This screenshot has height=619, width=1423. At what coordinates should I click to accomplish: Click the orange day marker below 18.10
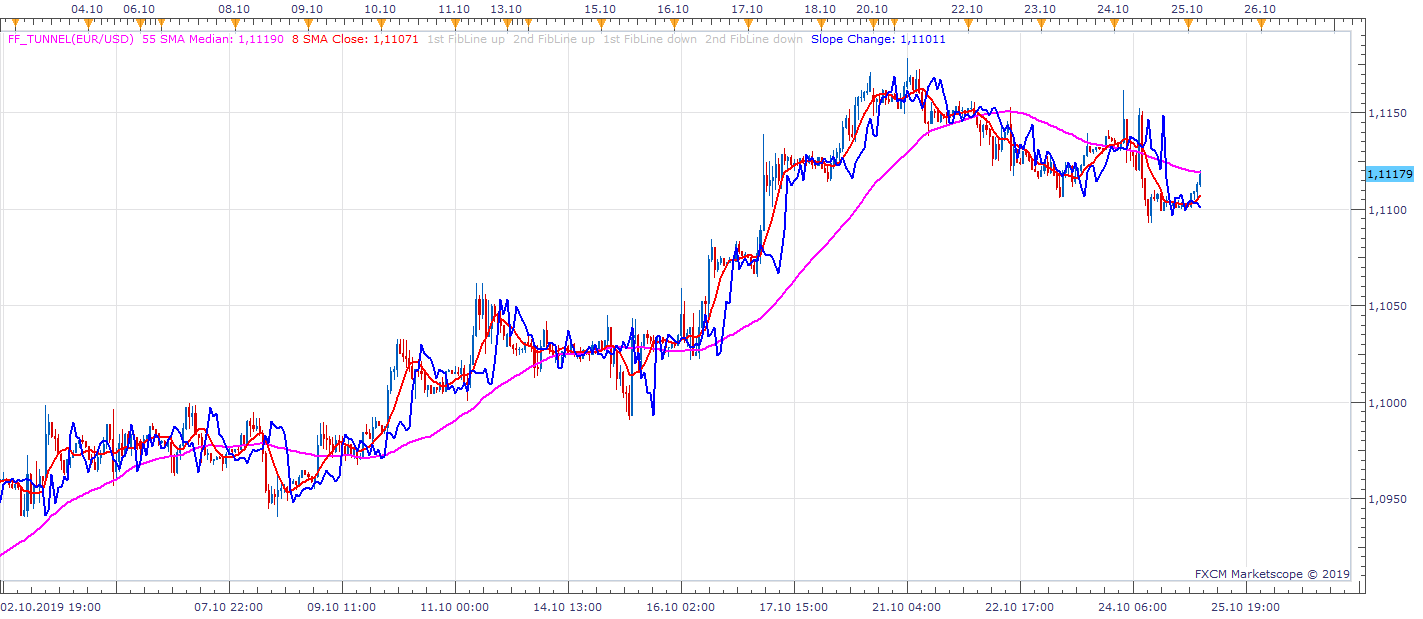pos(820,22)
